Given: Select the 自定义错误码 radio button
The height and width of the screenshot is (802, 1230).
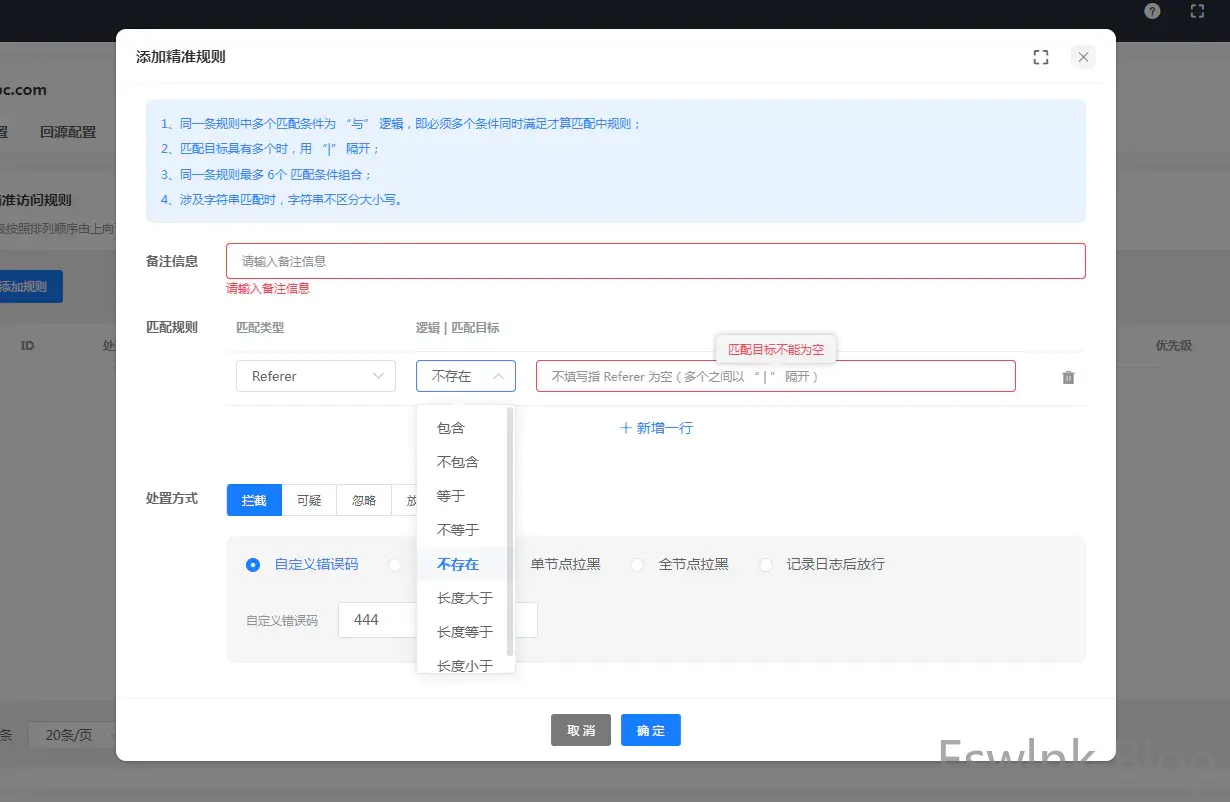Looking at the screenshot, I should [253, 565].
